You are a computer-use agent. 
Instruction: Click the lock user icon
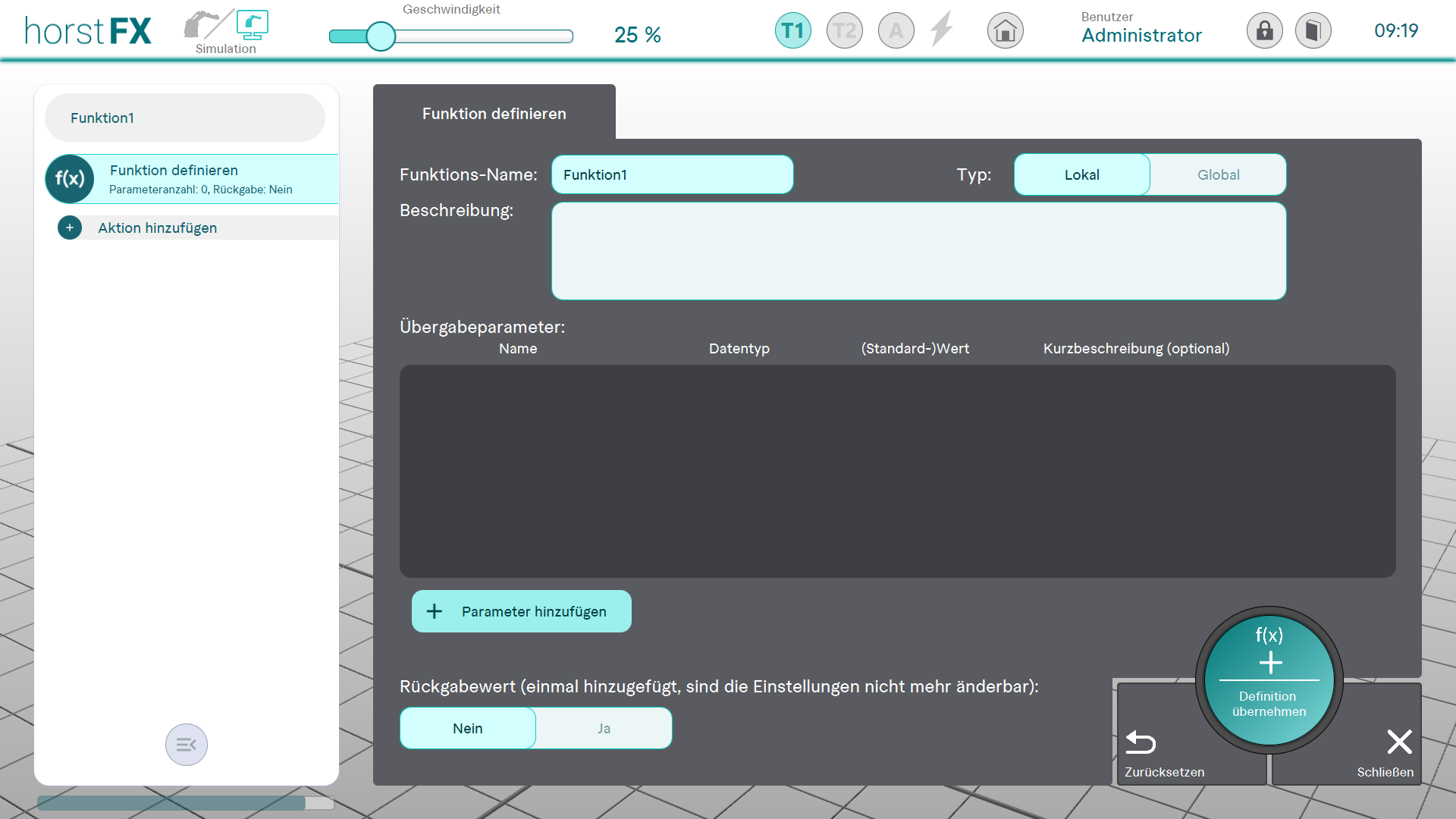[x=1264, y=31]
